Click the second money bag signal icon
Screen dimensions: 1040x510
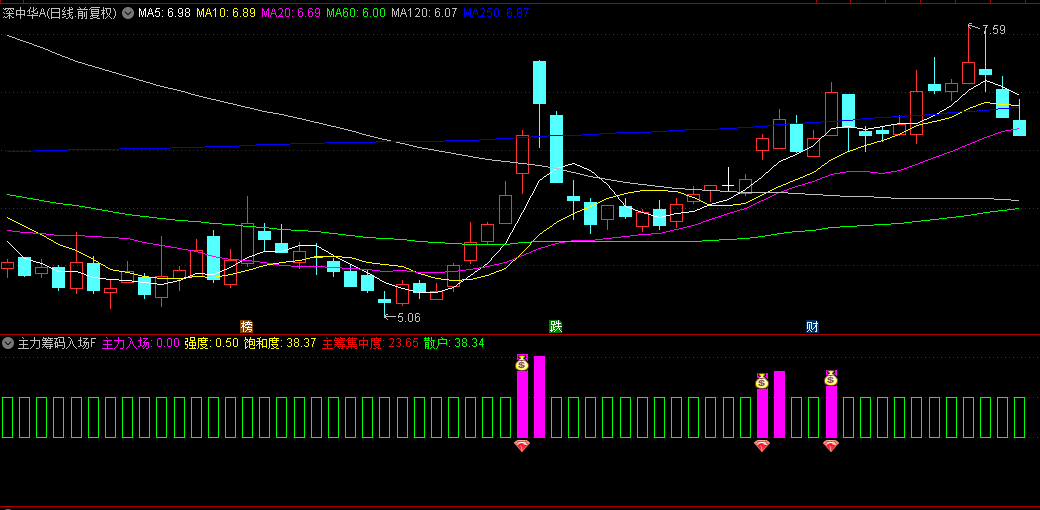[x=761, y=381]
